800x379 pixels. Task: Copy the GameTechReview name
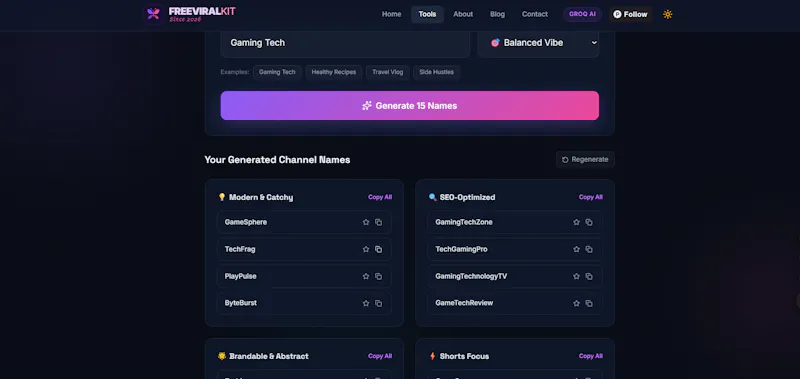pos(589,304)
